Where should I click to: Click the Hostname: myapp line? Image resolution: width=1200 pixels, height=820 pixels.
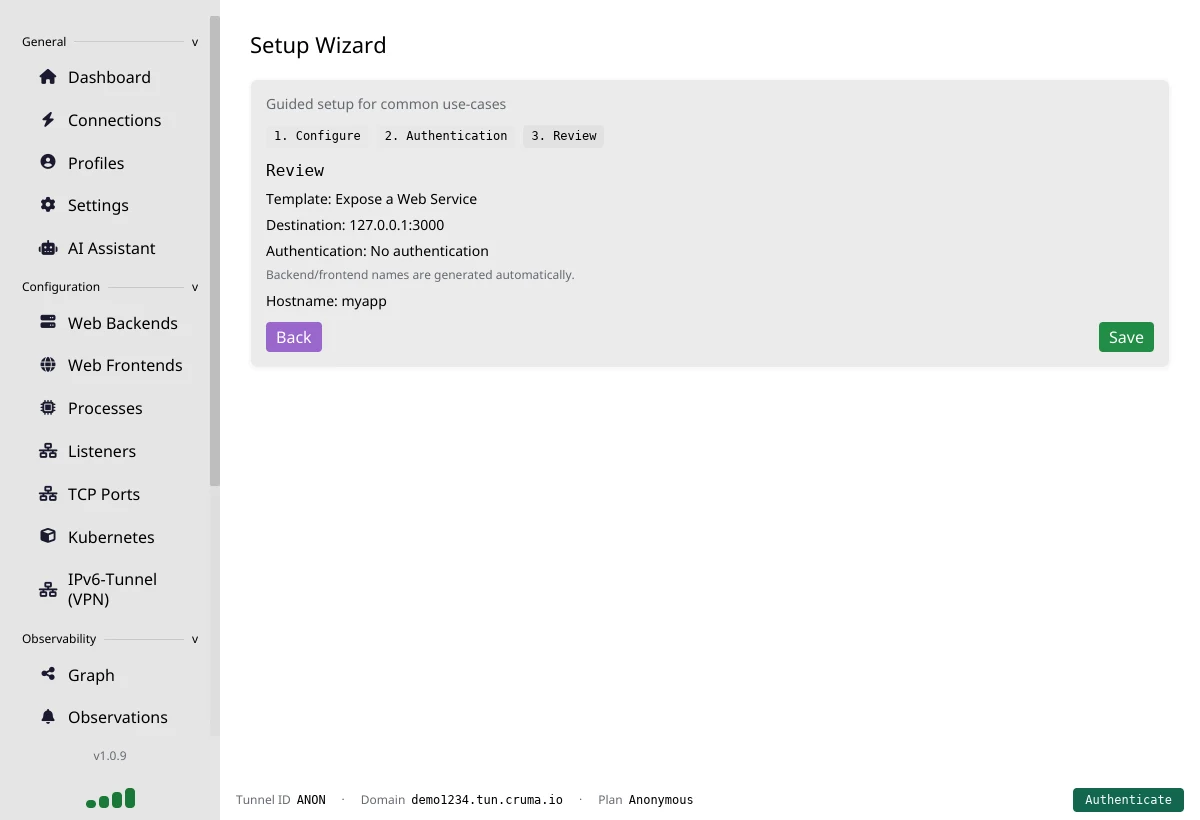coord(326,301)
